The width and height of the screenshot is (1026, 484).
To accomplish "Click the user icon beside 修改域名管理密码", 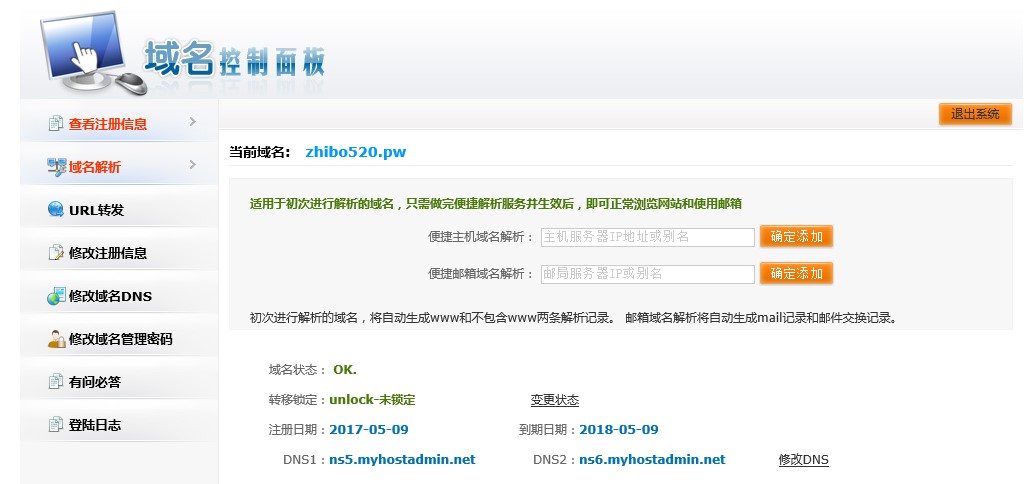I will (x=56, y=339).
